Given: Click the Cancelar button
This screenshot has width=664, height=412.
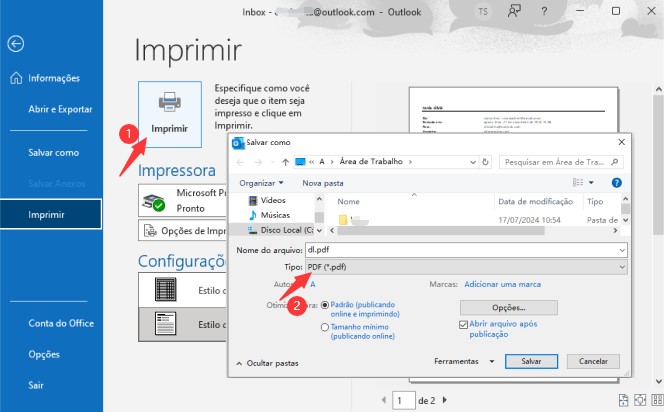Looking at the screenshot, I should (593, 361).
